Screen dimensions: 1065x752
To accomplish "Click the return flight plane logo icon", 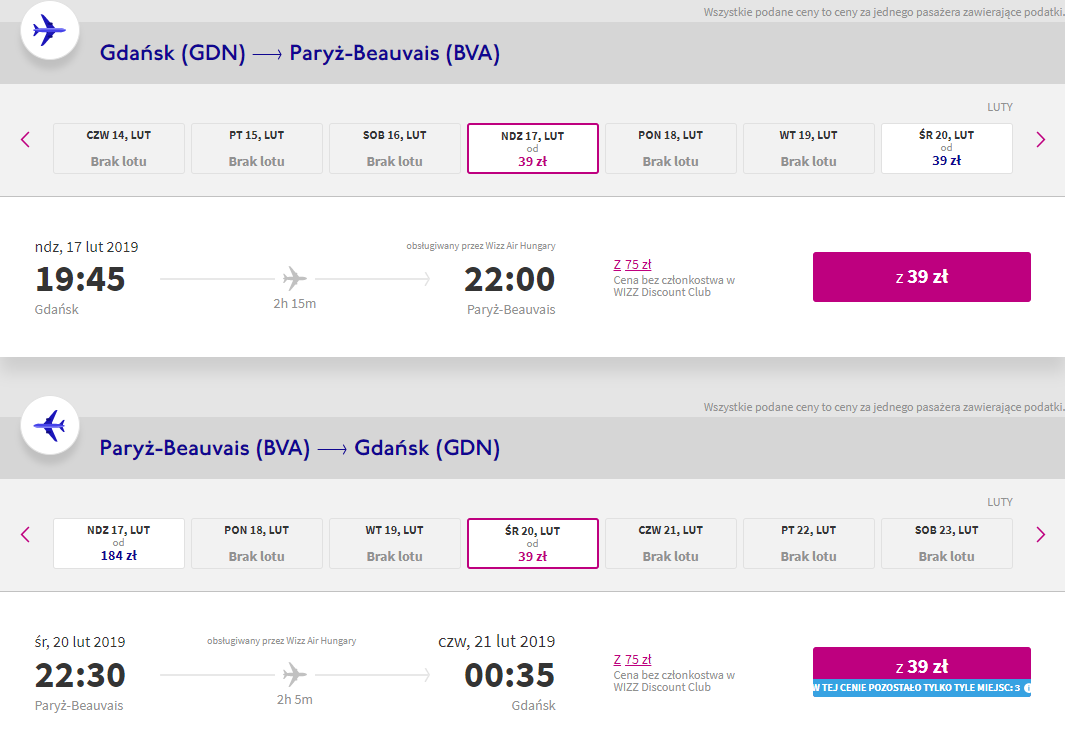I will click(49, 426).
